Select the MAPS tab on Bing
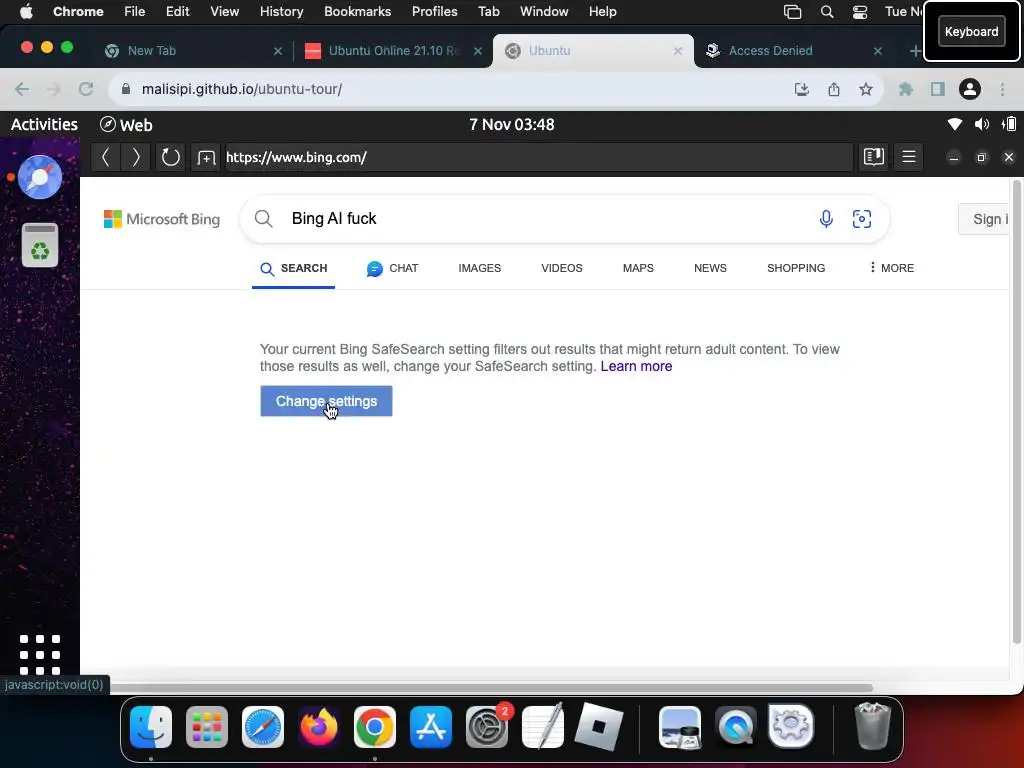 pos(638,268)
